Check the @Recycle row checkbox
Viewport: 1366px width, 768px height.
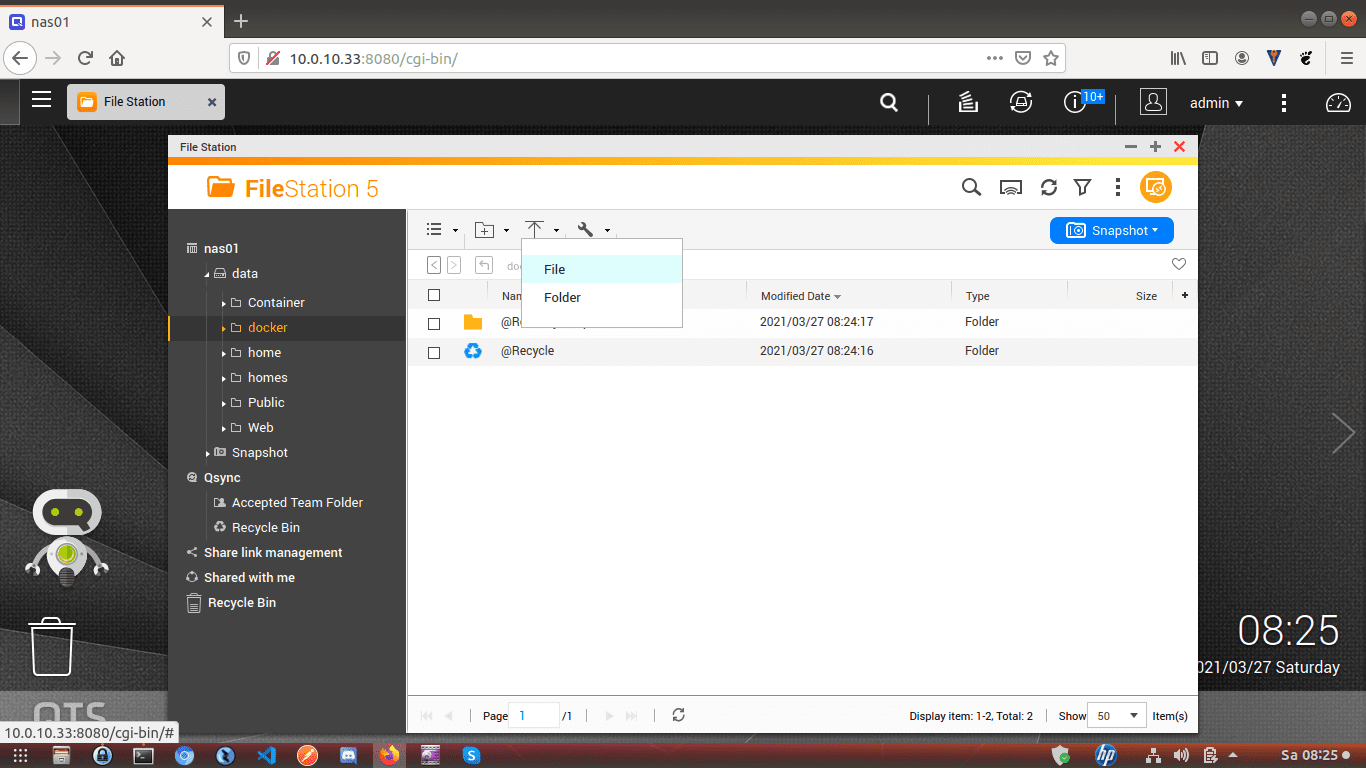coord(434,353)
